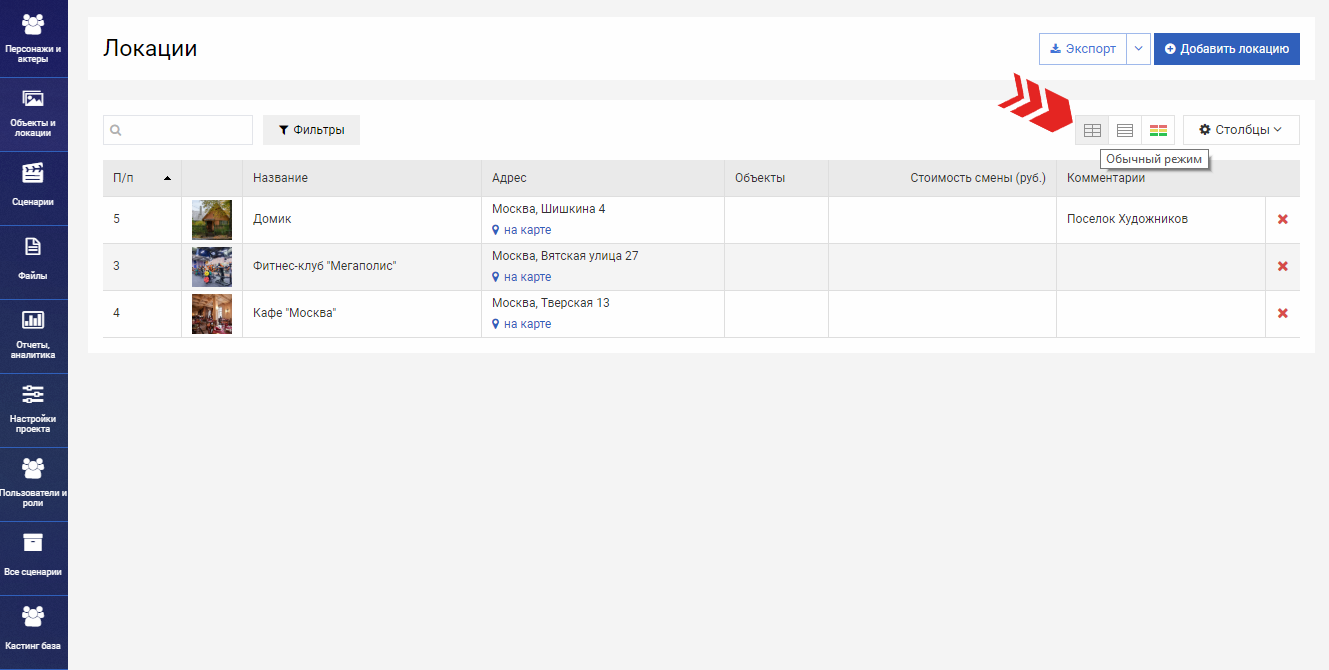Open Персонажи и актеры sidebar section
The image size is (1329, 670).
(x=33, y=38)
